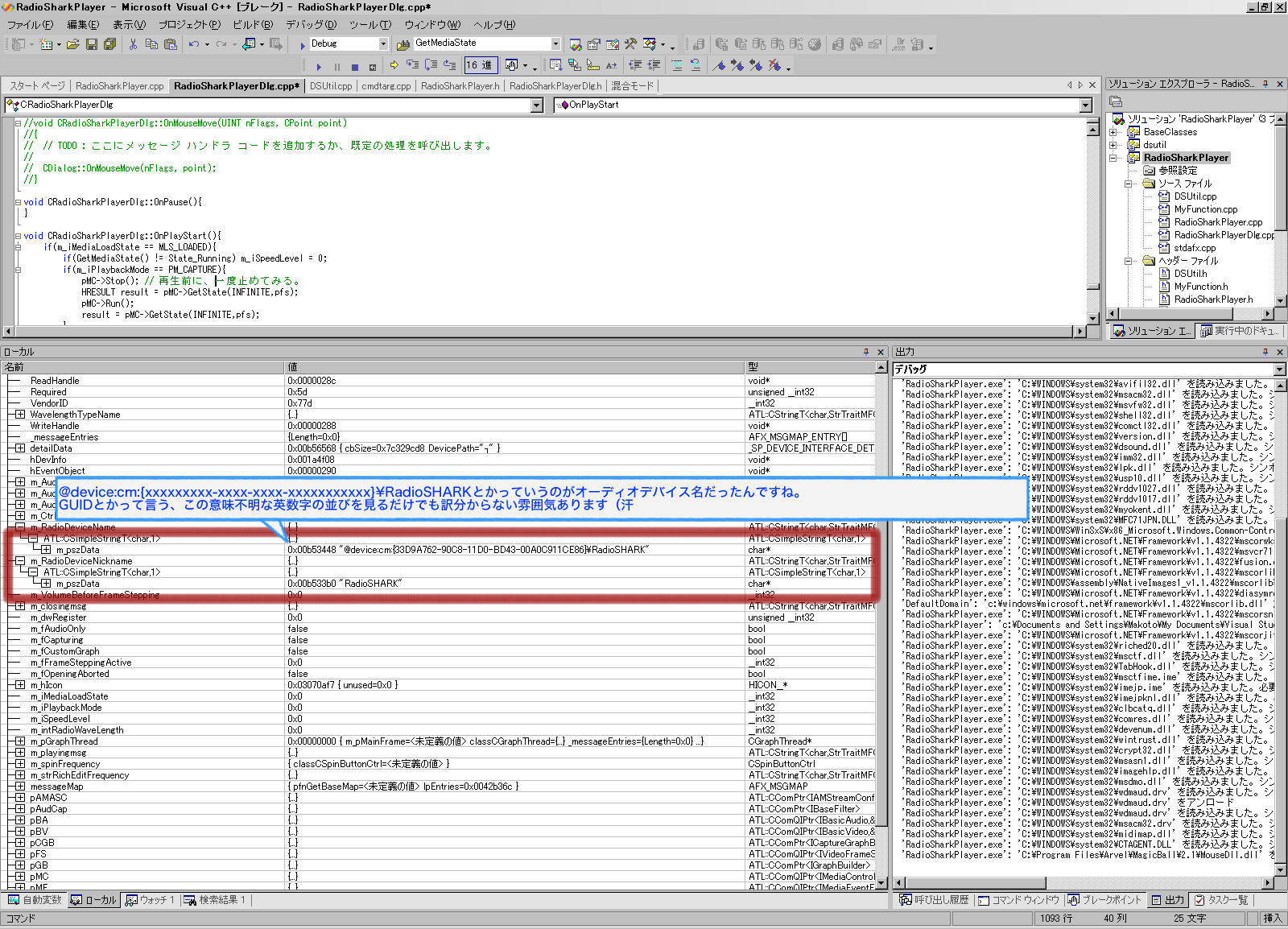Clear all bookmarks icon
The height and width of the screenshot is (929, 1288).
point(774,65)
